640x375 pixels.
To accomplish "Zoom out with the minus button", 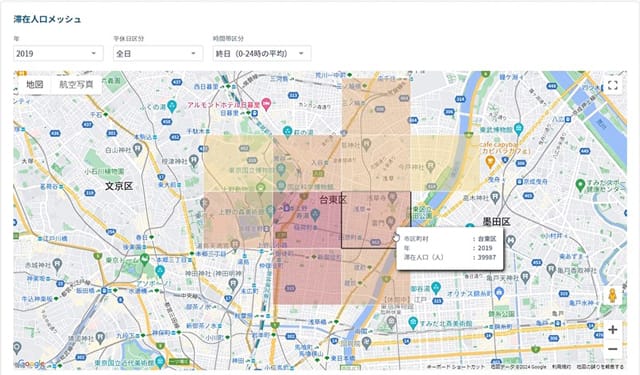I will coord(613,349).
